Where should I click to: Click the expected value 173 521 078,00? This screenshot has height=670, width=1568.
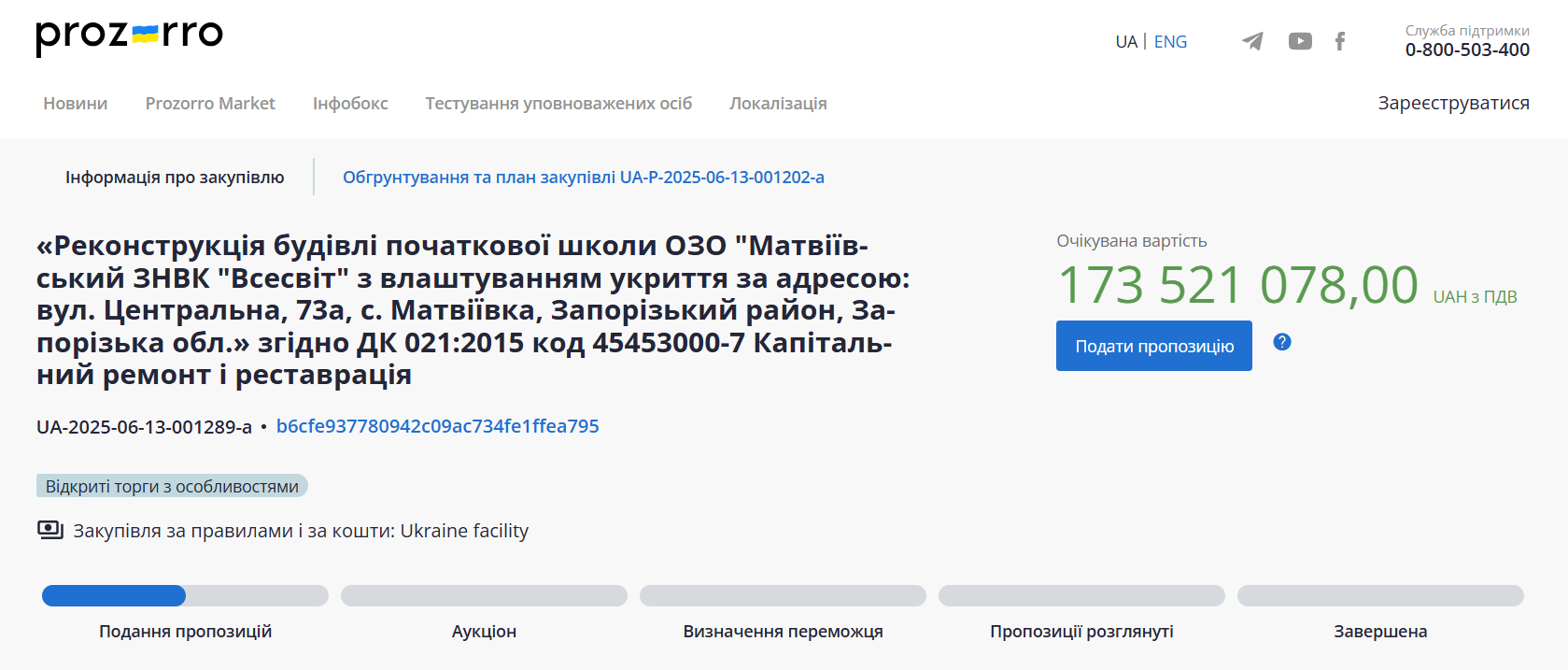pyautogui.click(x=1237, y=285)
